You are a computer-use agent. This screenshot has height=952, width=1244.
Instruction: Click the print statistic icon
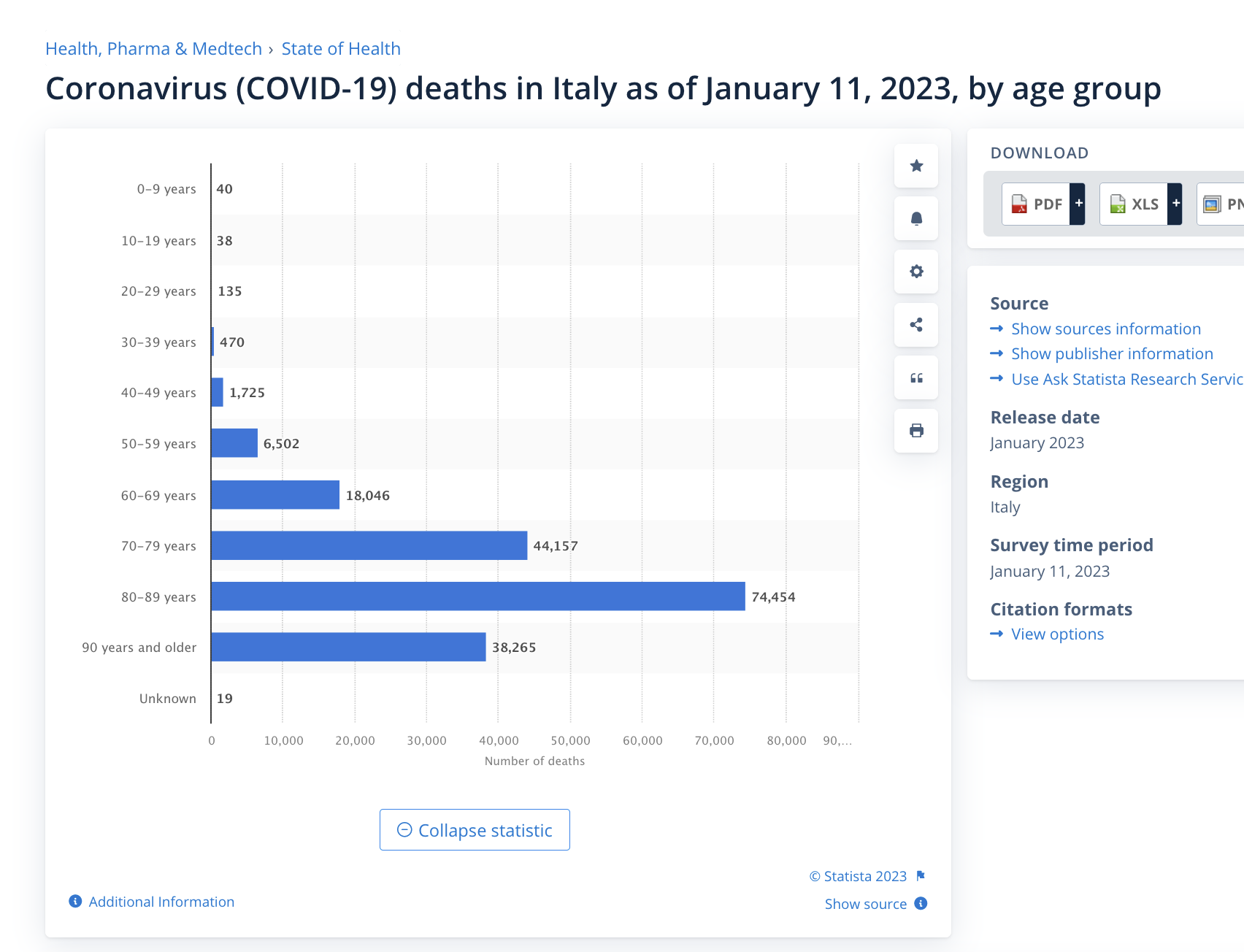[916, 431]
